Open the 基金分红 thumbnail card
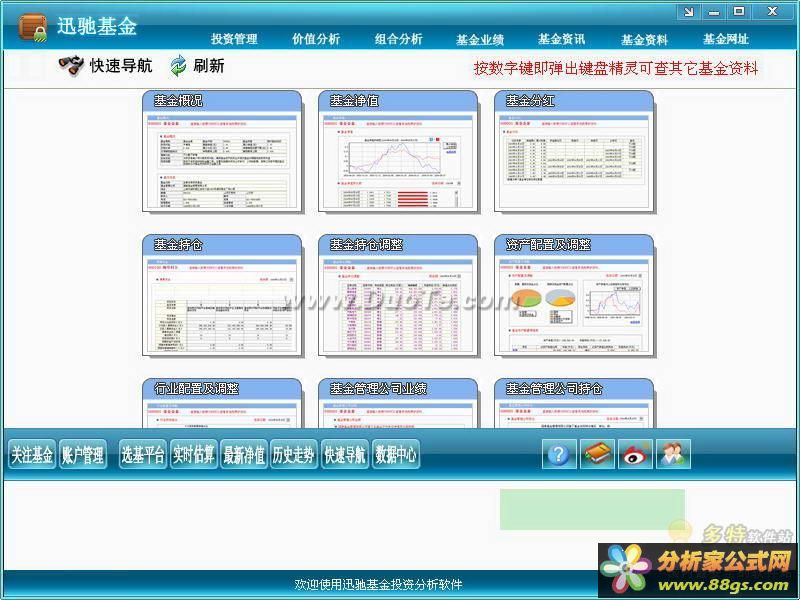The image size is (800, 600). [574, 152]
